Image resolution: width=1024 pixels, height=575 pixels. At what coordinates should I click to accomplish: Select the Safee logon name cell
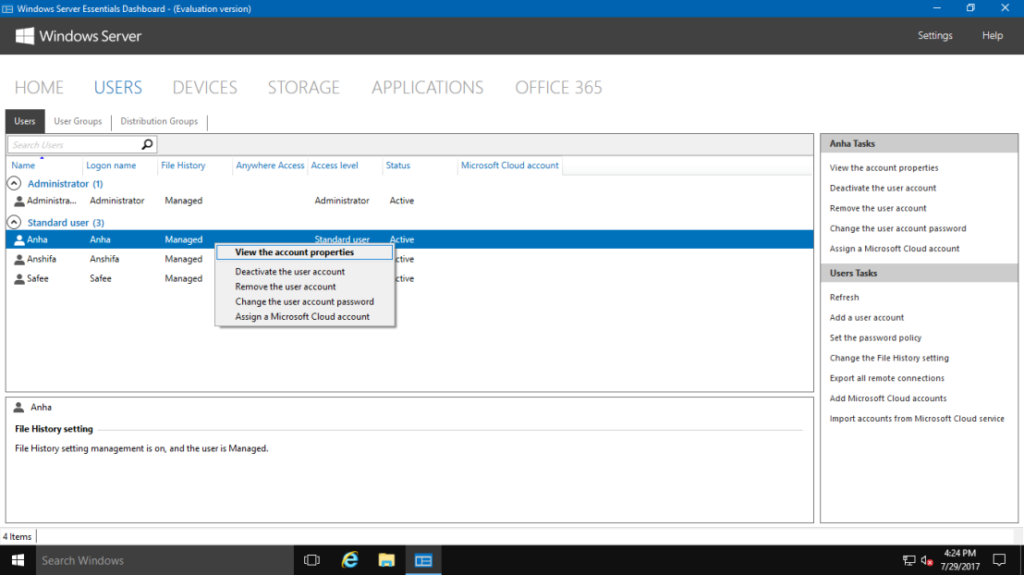(x=101, y=279)
